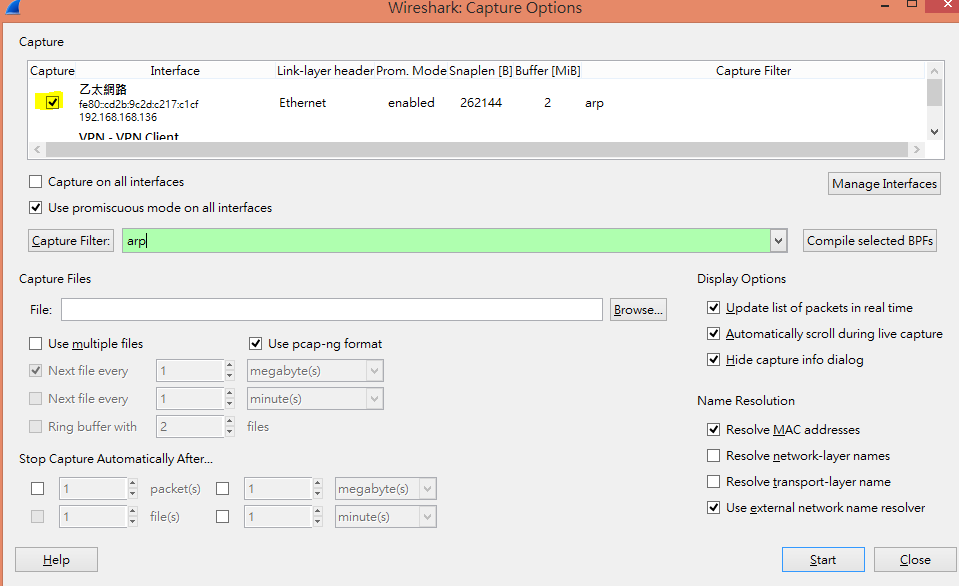959x586 pixels.
Task: Compile selected BPFs
Action: (x=869, y=240)
